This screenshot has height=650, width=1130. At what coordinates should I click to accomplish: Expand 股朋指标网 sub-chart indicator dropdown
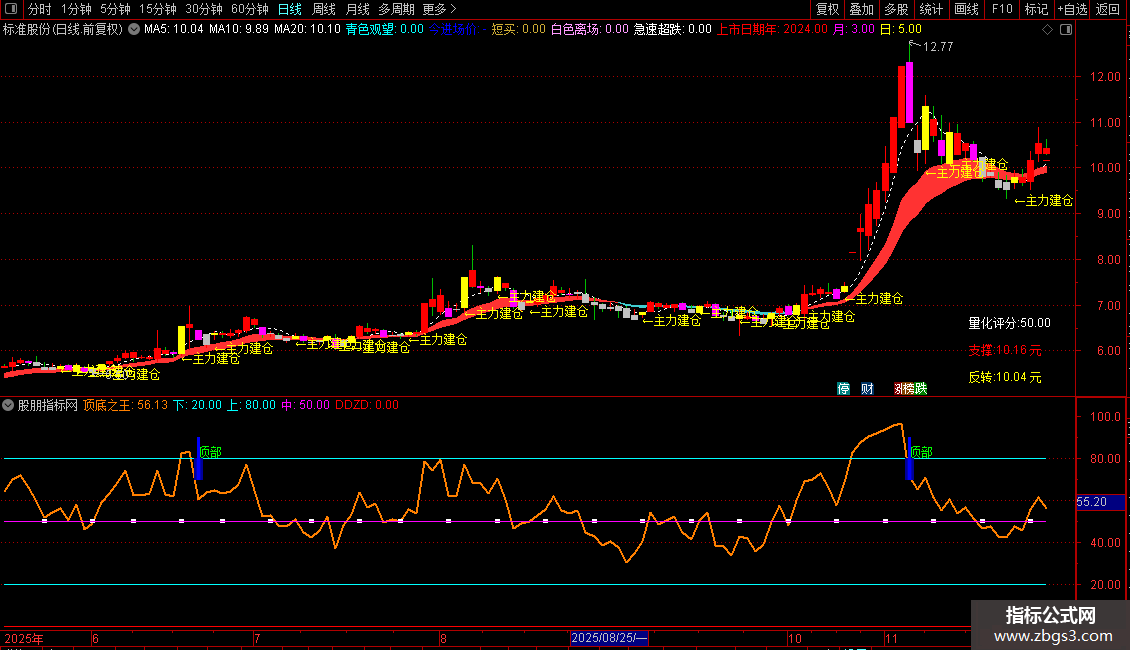click(8, 405)
